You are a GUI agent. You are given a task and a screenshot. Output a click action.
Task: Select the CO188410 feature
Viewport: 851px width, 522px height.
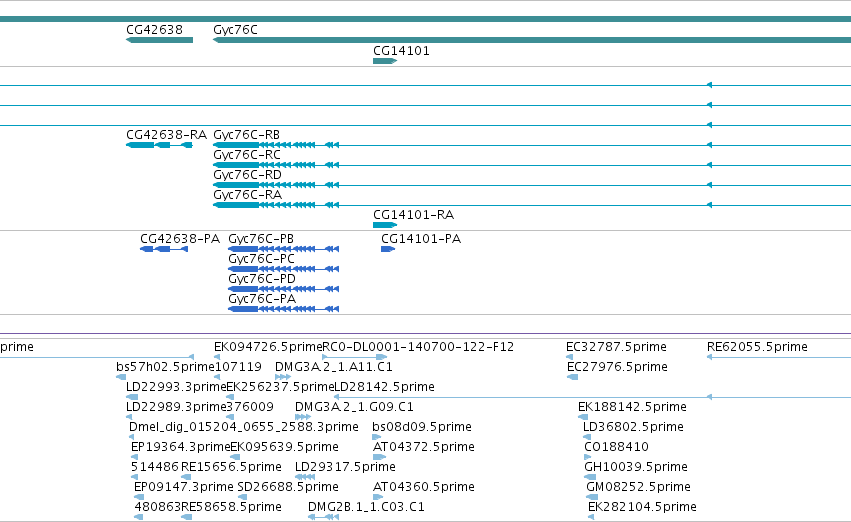[x=587, y=457]
